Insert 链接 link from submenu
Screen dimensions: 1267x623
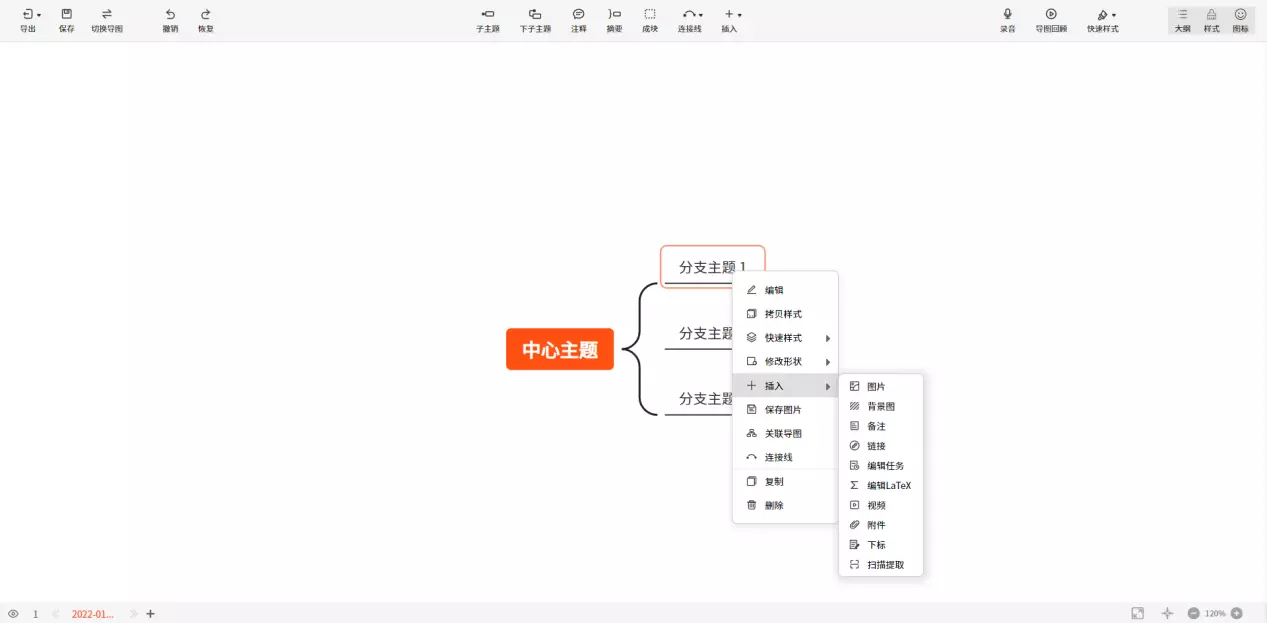pyautogui.click(x=881, y=446)
